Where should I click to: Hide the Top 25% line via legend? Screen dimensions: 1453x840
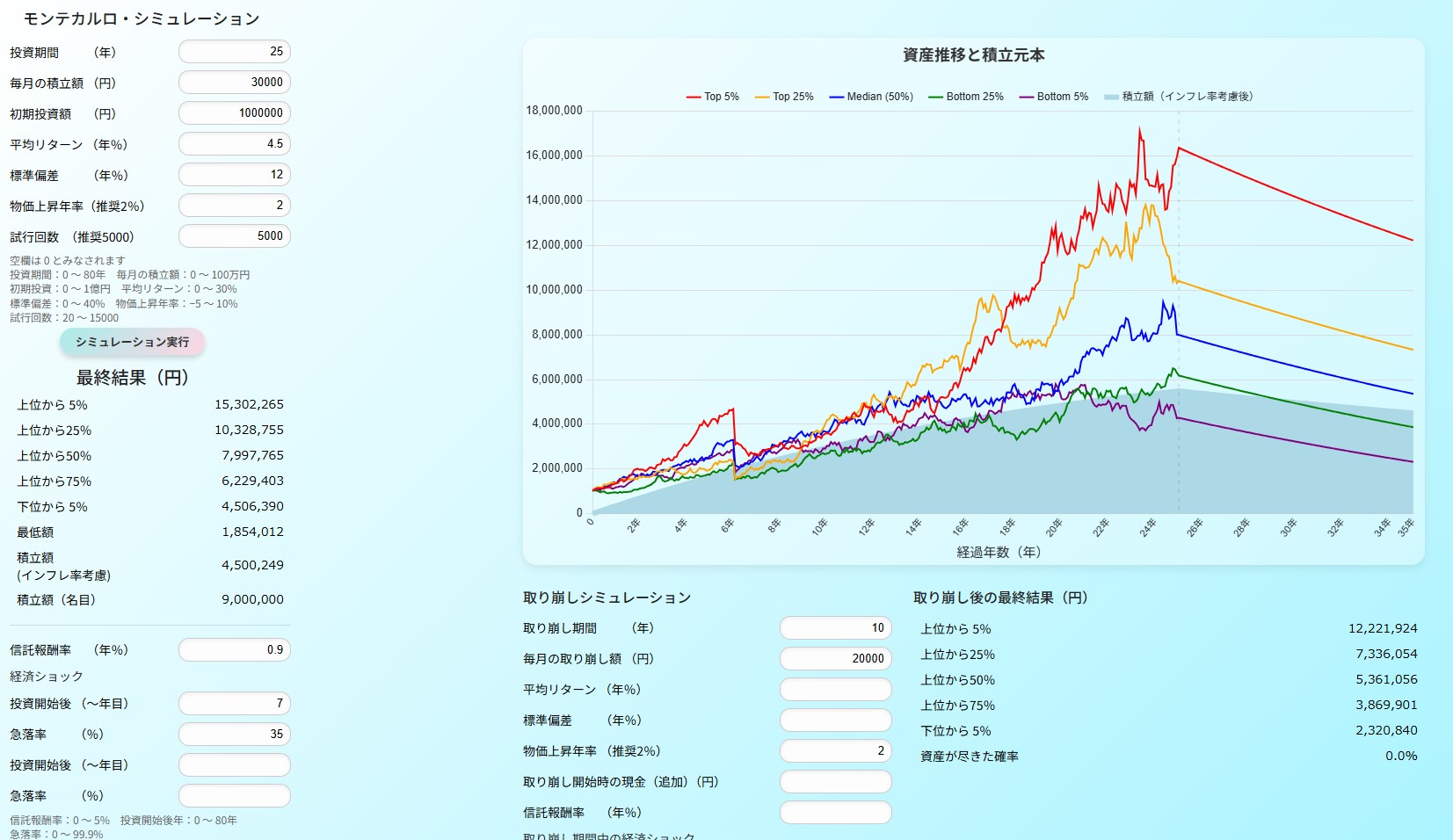[783, 97]
